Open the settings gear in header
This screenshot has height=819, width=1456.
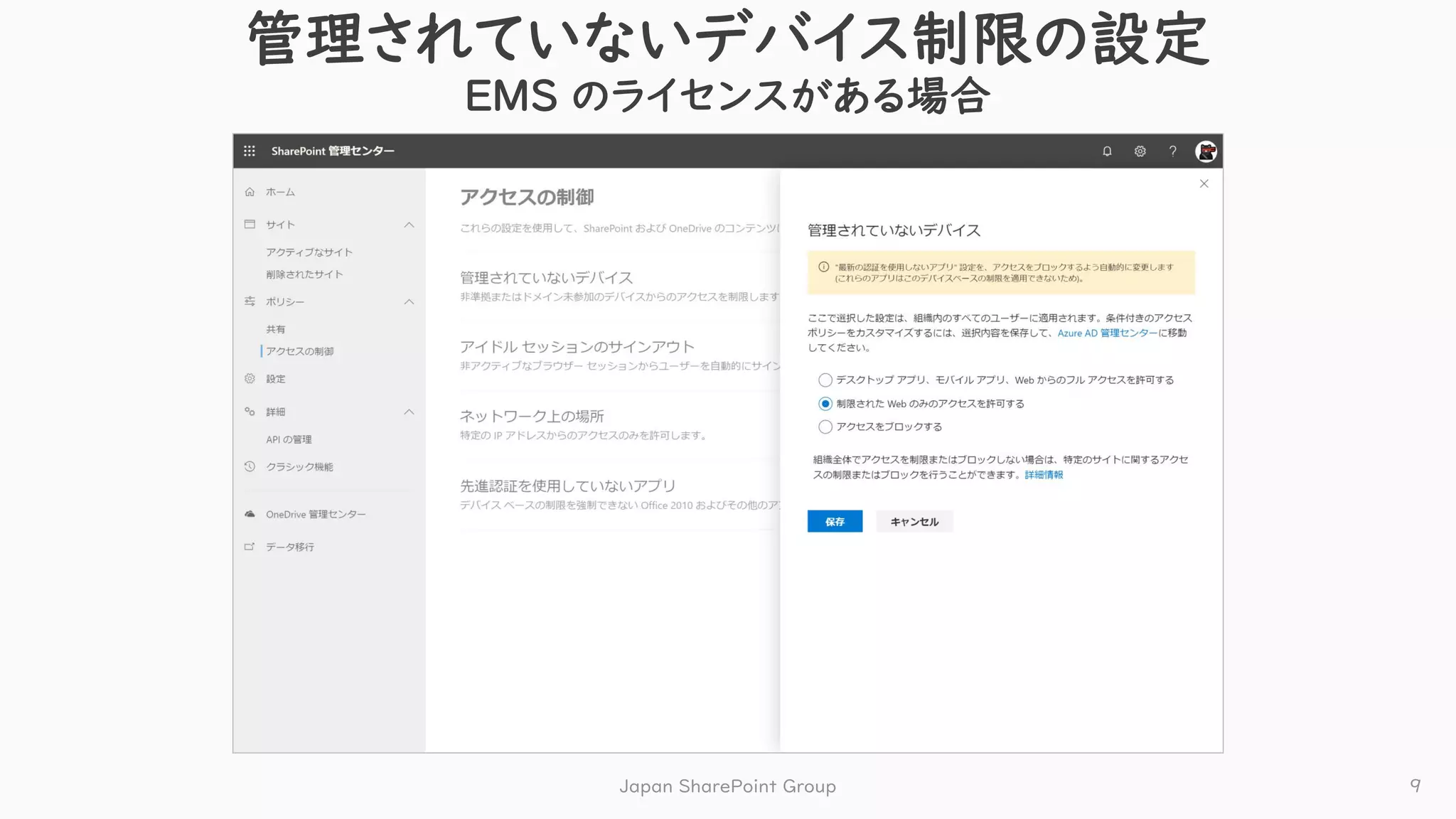coord(1140,151)
